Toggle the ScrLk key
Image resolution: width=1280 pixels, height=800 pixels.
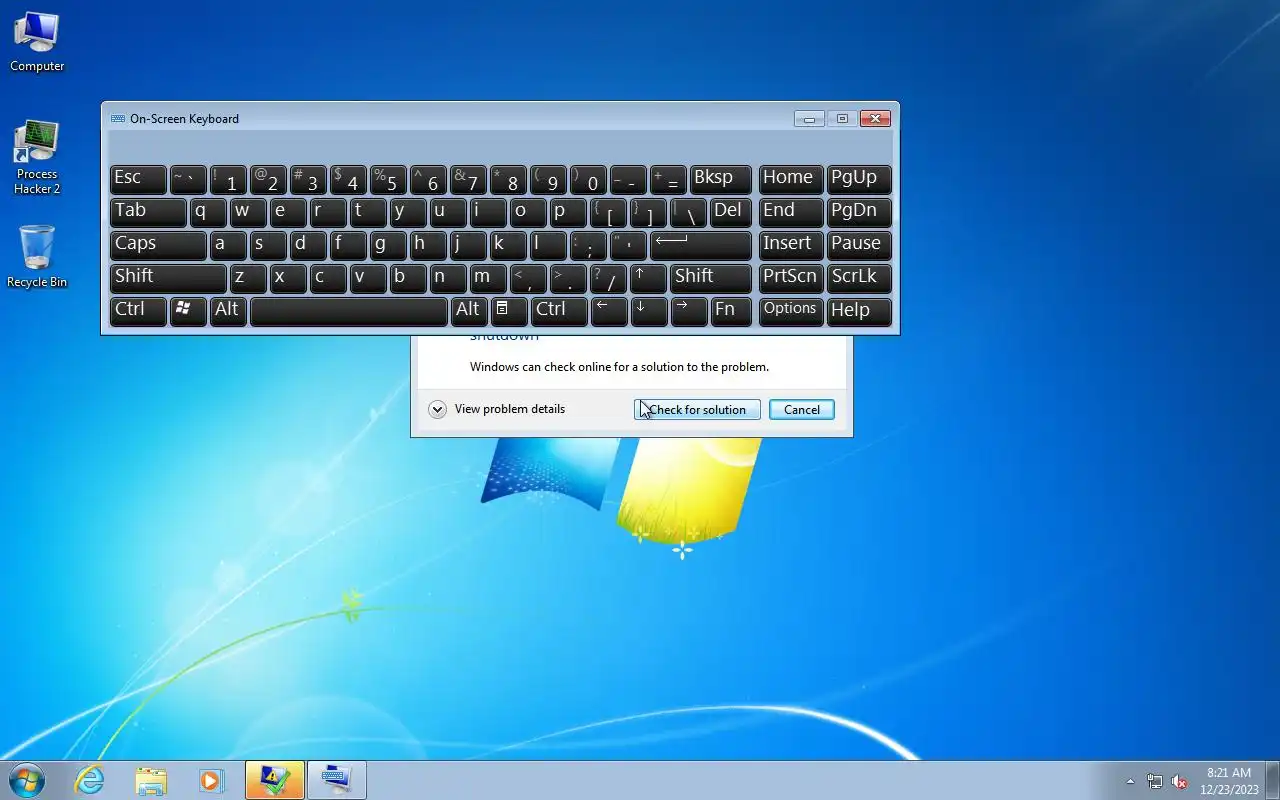859,278
